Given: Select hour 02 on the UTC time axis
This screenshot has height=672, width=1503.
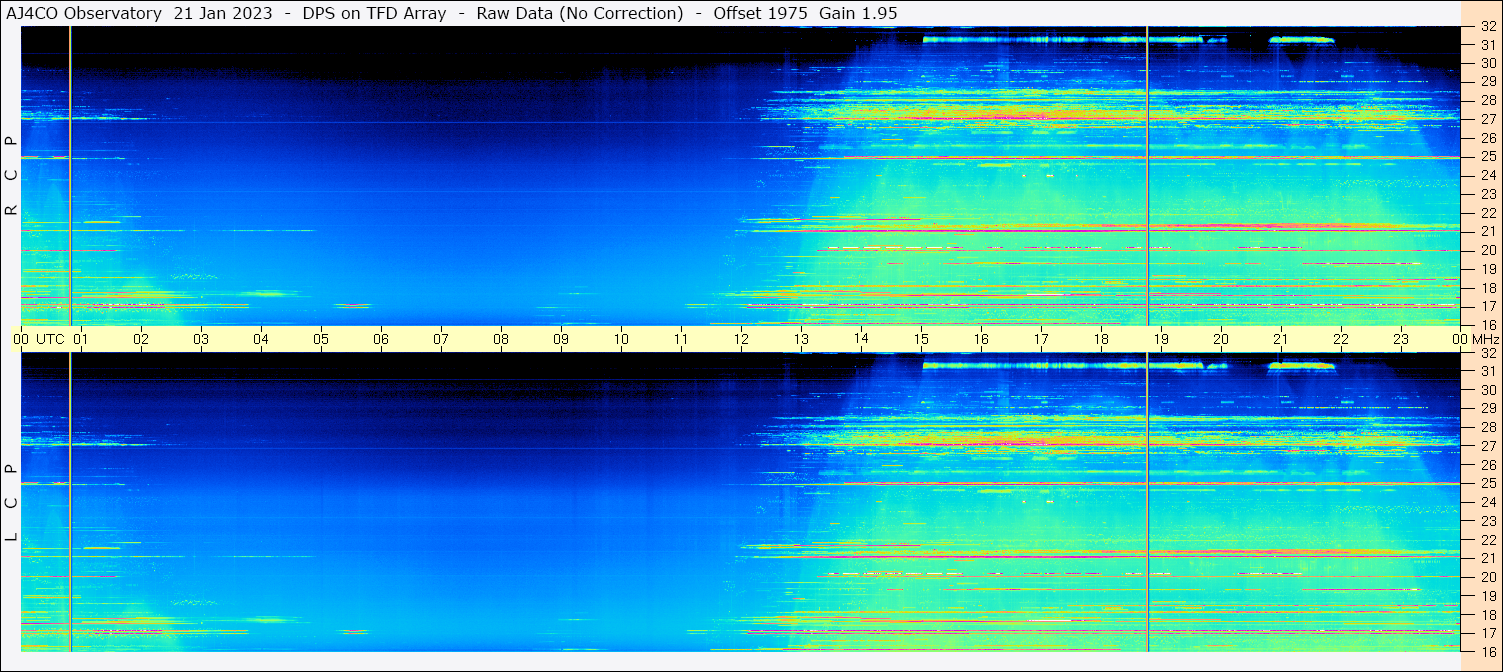Looking at the screenshot, I should pos(141,339).
